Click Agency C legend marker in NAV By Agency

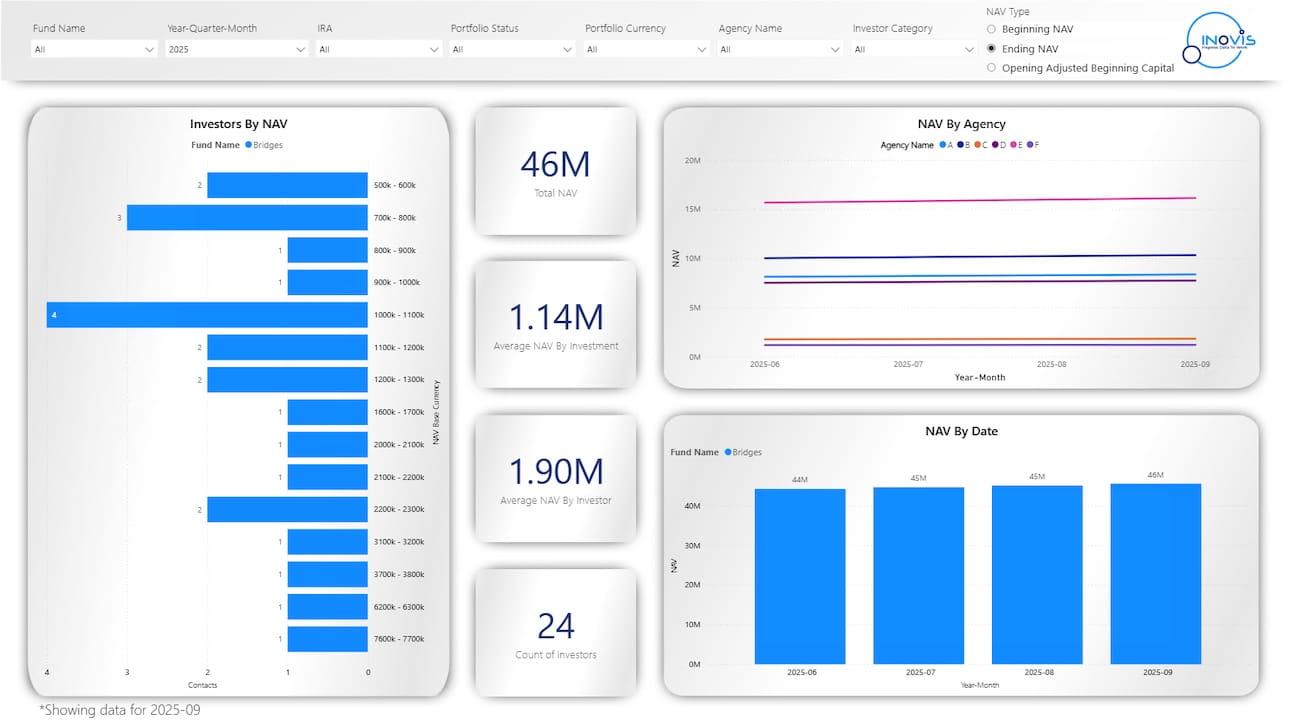pos(978,145)
